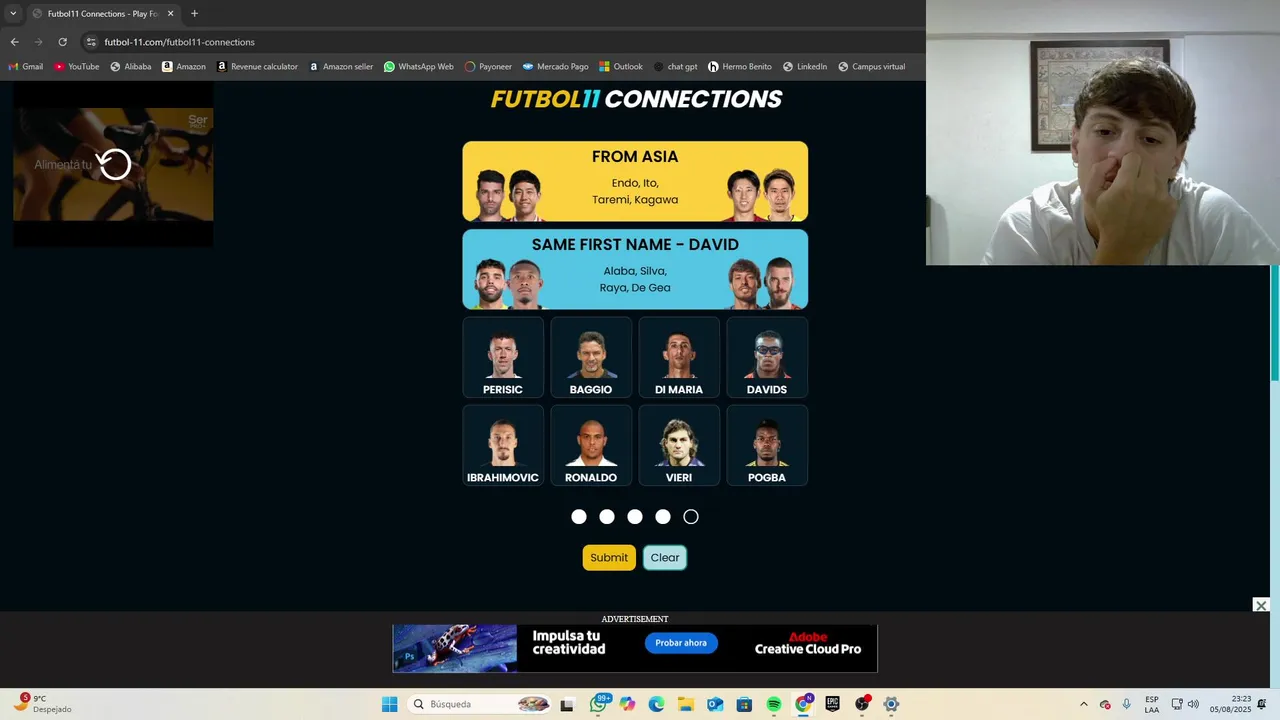Open site information icon in address bar

tap(91, 42)
